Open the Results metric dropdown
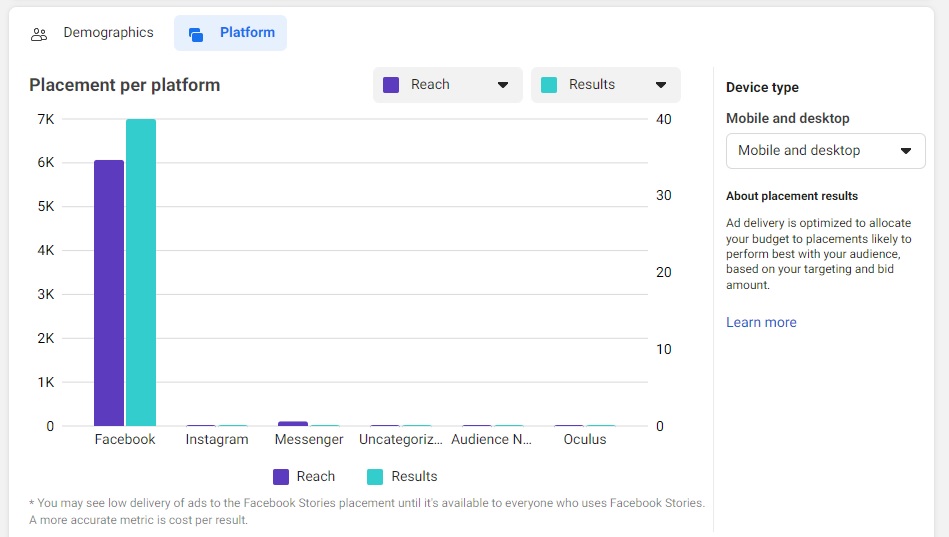 click(605, 85)
